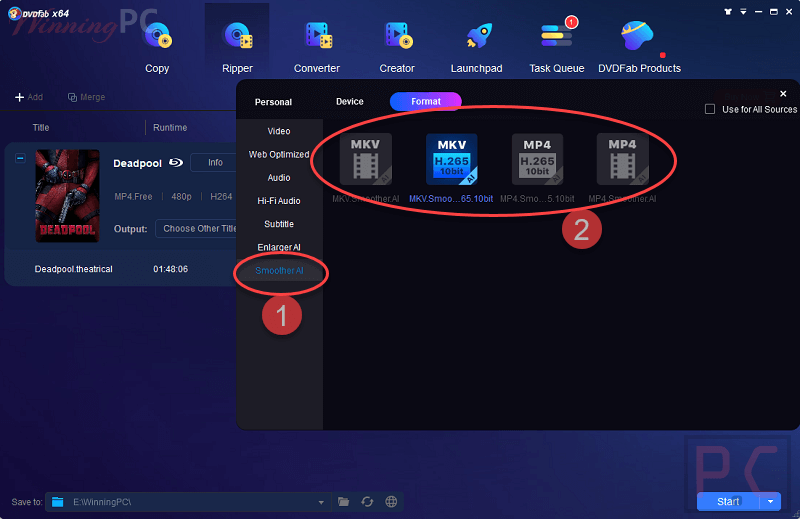
Task: Choose the Enlarger AI category
Action: pos(279,247)
